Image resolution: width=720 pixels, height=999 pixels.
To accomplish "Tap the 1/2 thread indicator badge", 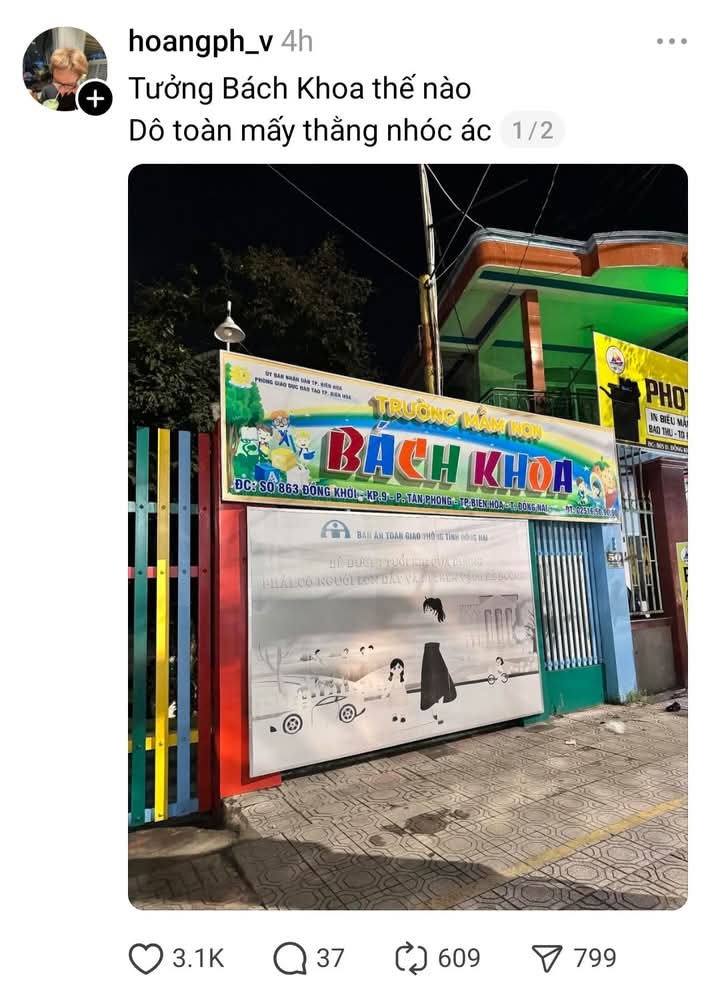I will pyautogui.click(x=533, y=131).
